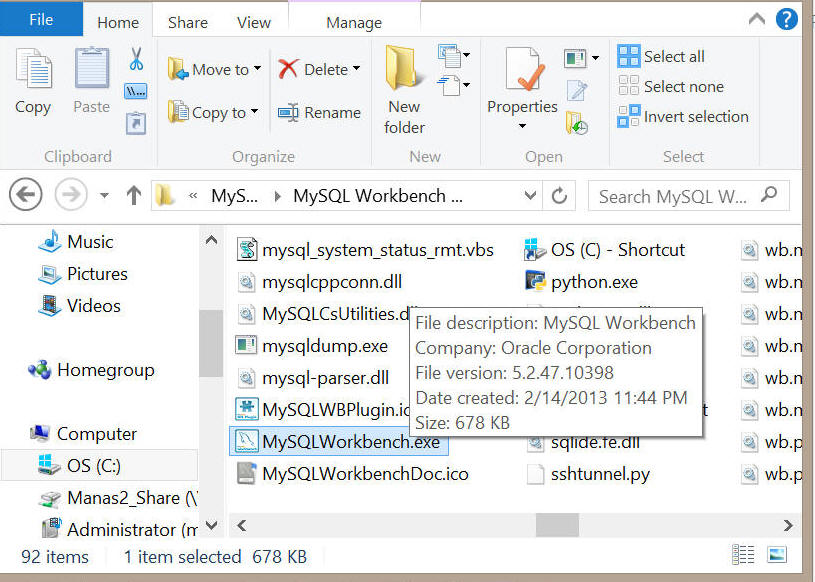Image resolution: width=815 pixels, height=582 pixels.
Task: Expand the Properties dropdown arrow
Action: point(522,126)
